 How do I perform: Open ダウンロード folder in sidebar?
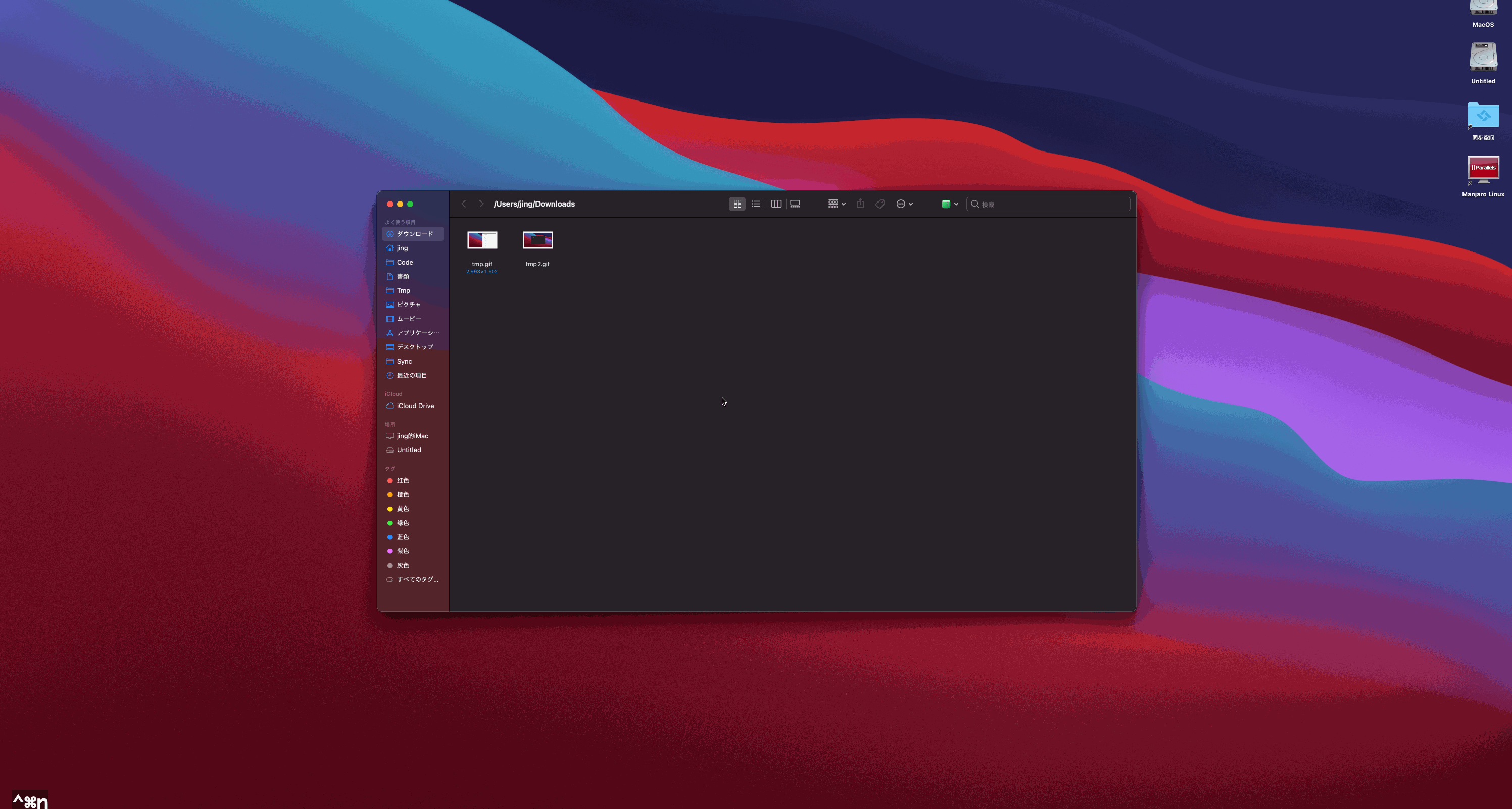(413, 233)
